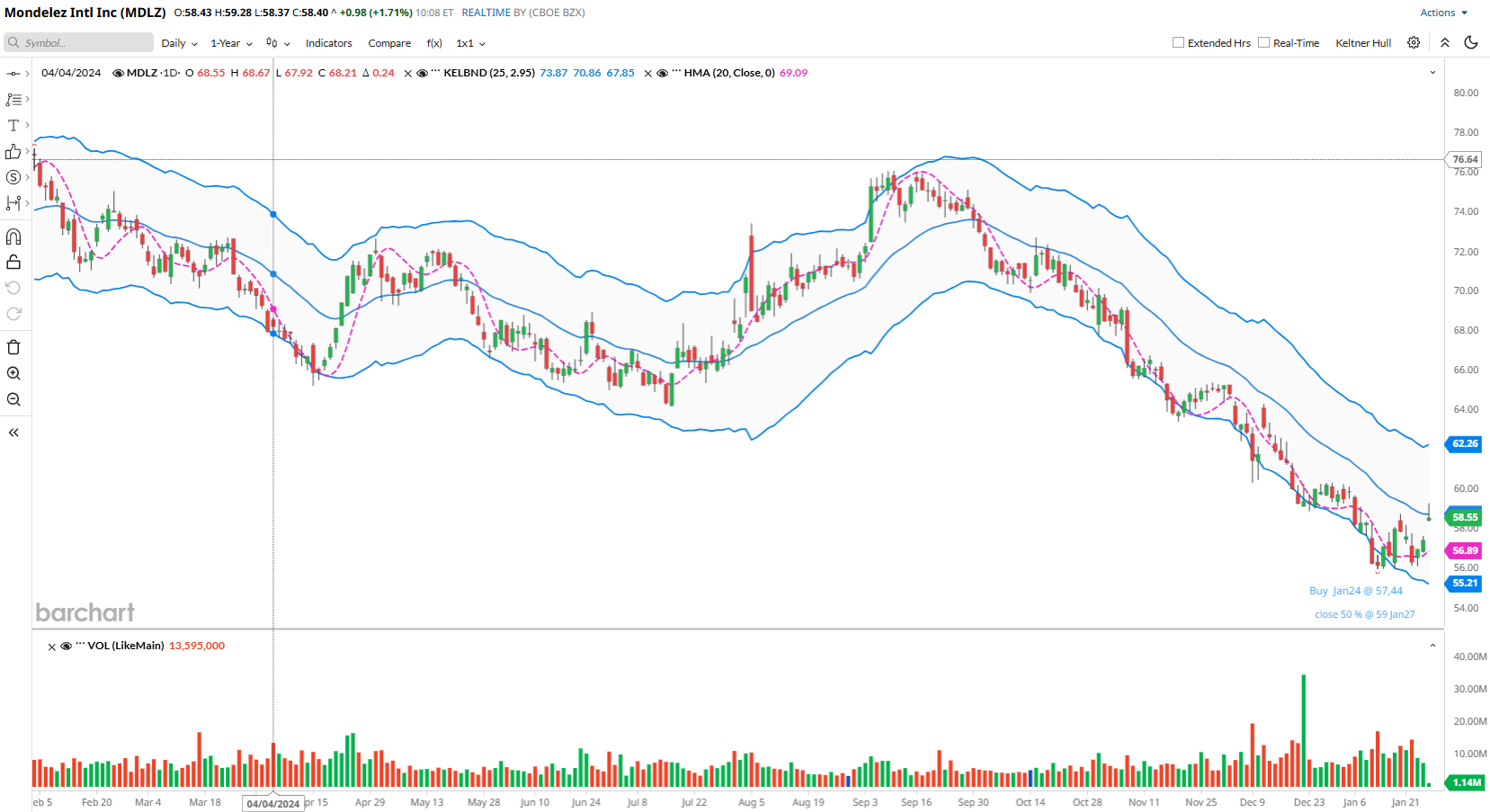Enable the magnet snap tool
This screenshot has width=1490, height=812.
[x=13, y=236]
